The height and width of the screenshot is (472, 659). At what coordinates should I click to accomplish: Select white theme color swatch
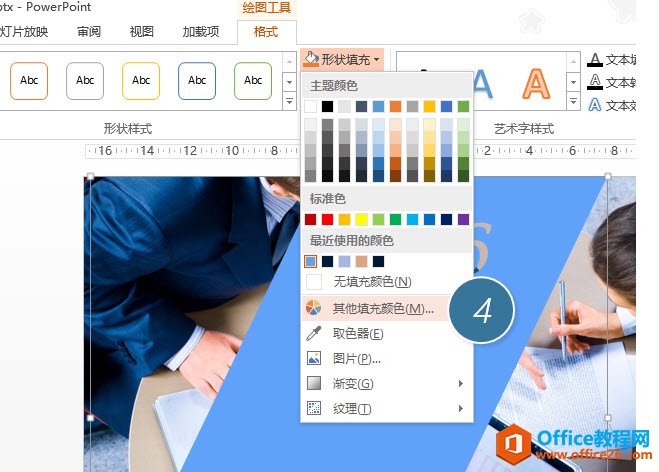click(310, 106)
